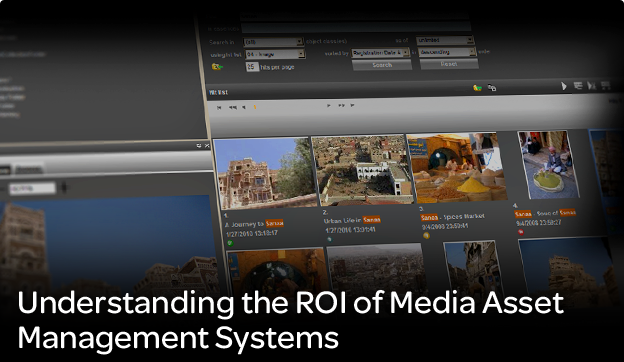This screenshot has width=624, height=362.
Task: Click the play arrow icon in hit list toolbar
Action: point(564,86)
